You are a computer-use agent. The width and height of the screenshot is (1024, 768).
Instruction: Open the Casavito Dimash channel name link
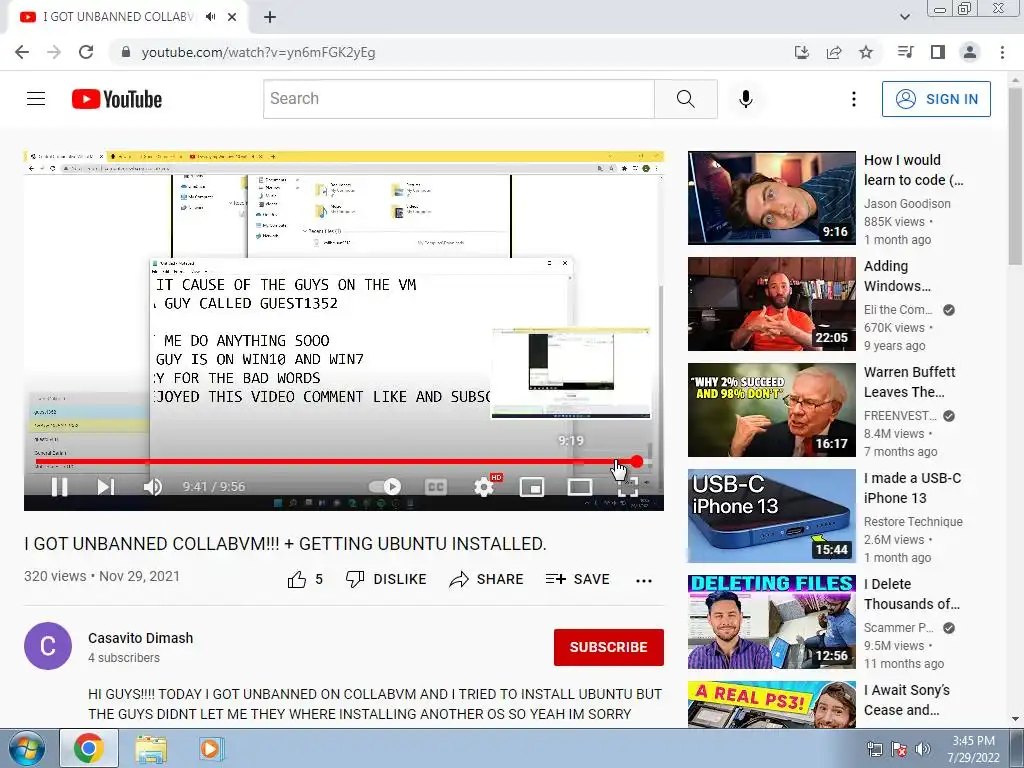pyautogui.click(x=140, y=638)
